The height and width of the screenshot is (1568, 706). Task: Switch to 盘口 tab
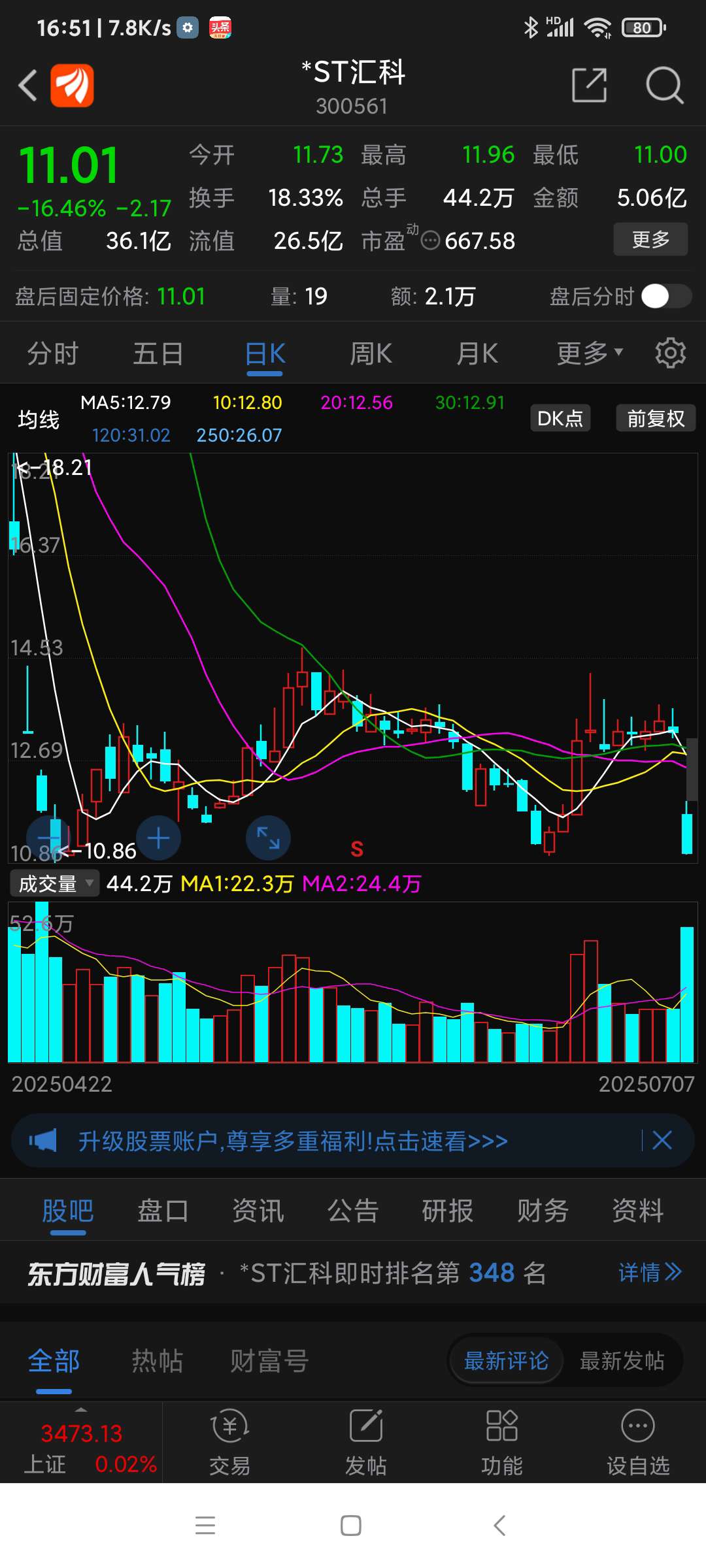163,1211
